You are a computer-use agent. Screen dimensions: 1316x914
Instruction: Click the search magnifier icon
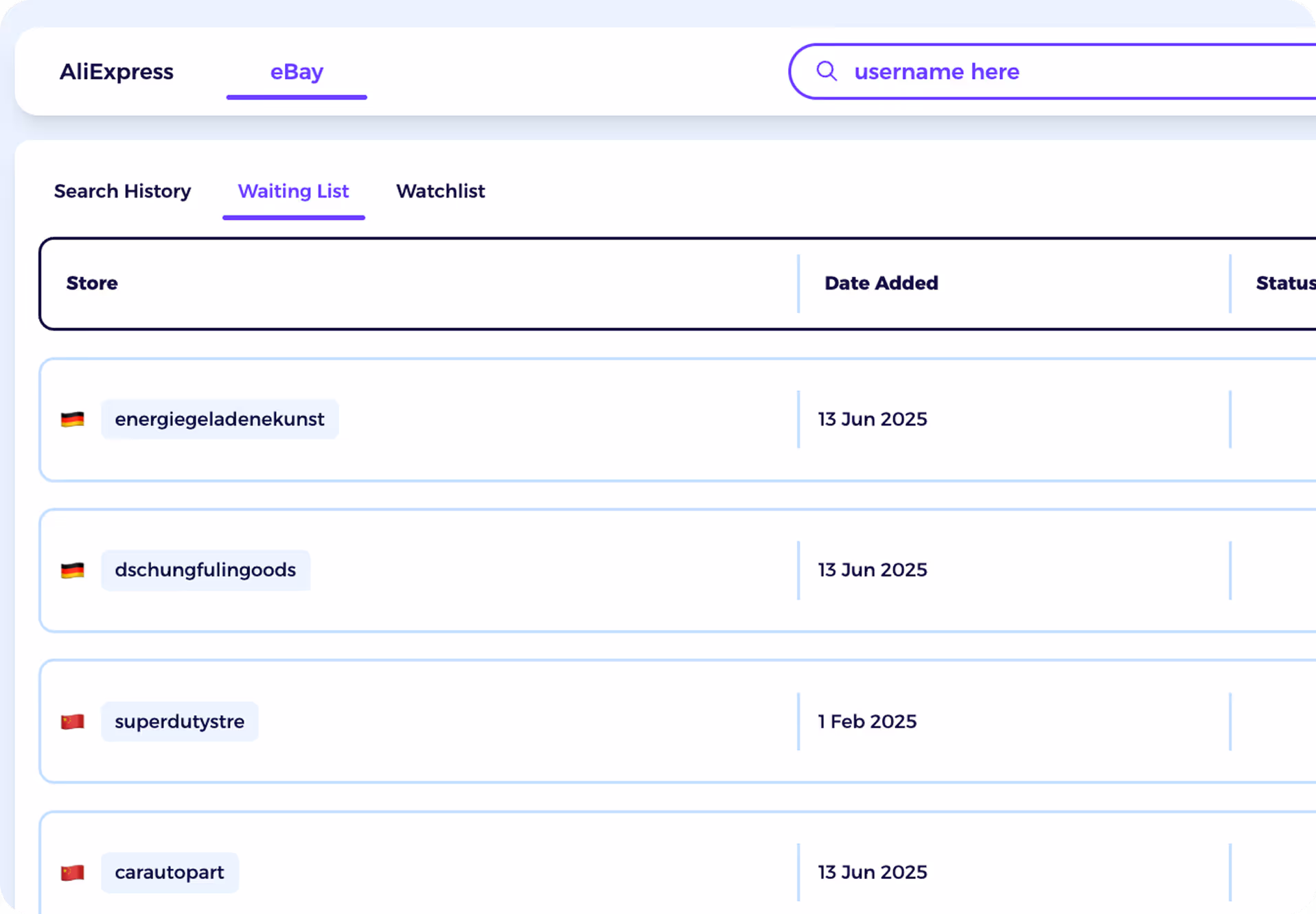click(x=827, y=71)
